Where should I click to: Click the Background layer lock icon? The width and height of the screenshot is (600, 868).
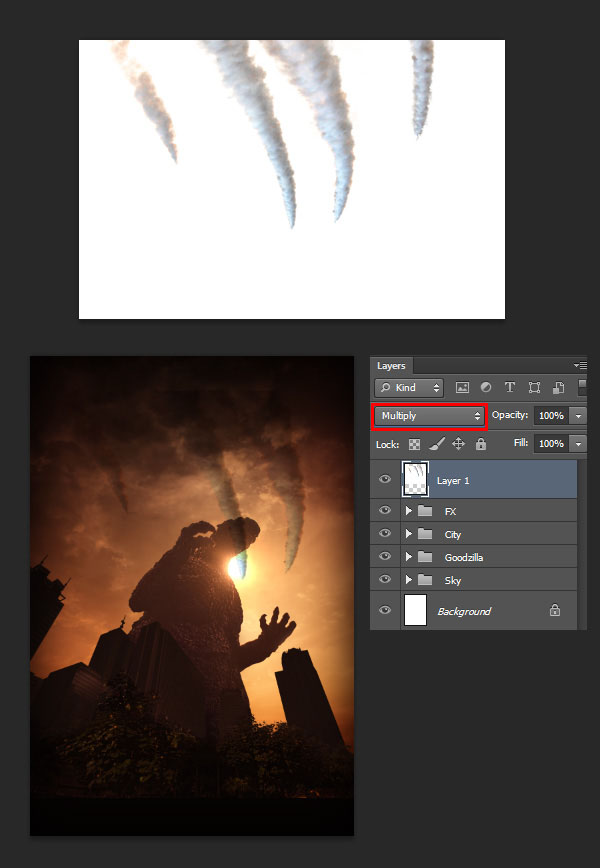(x=555, y=610)
